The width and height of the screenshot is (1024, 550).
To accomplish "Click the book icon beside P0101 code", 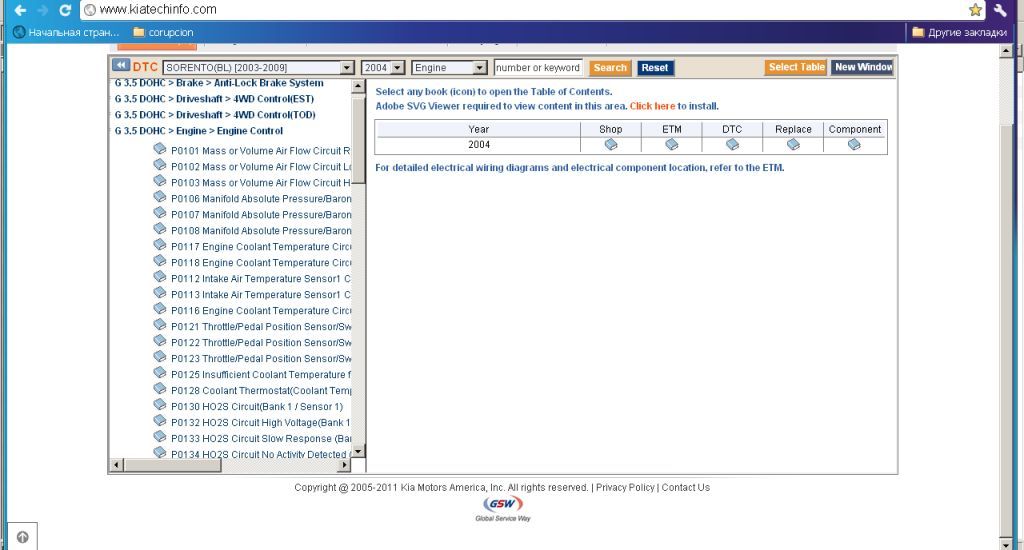I will (x=159, y=150).
